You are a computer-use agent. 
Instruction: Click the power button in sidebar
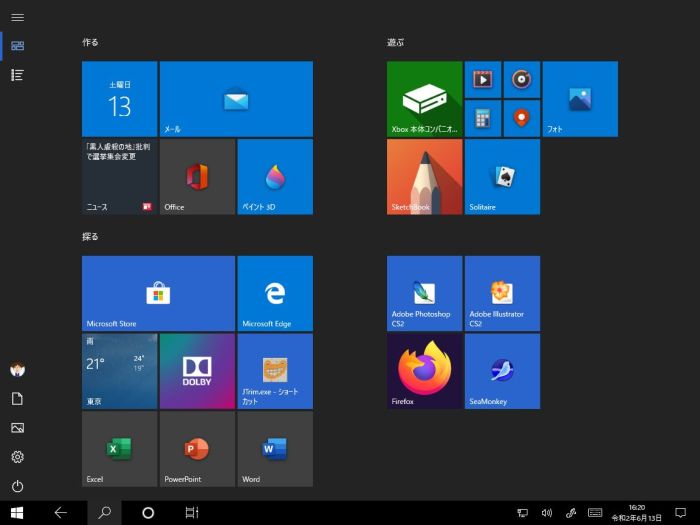click(17, 486)
